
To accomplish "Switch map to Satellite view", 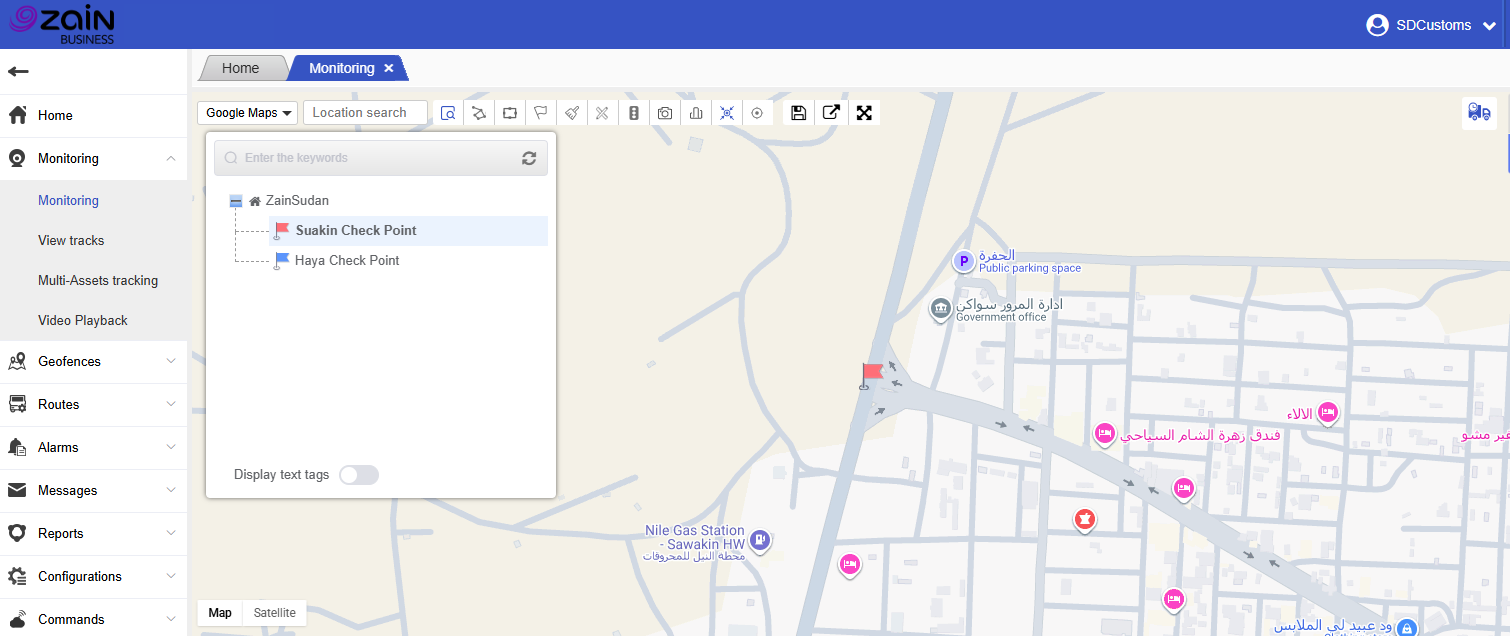I will point(274,613).
